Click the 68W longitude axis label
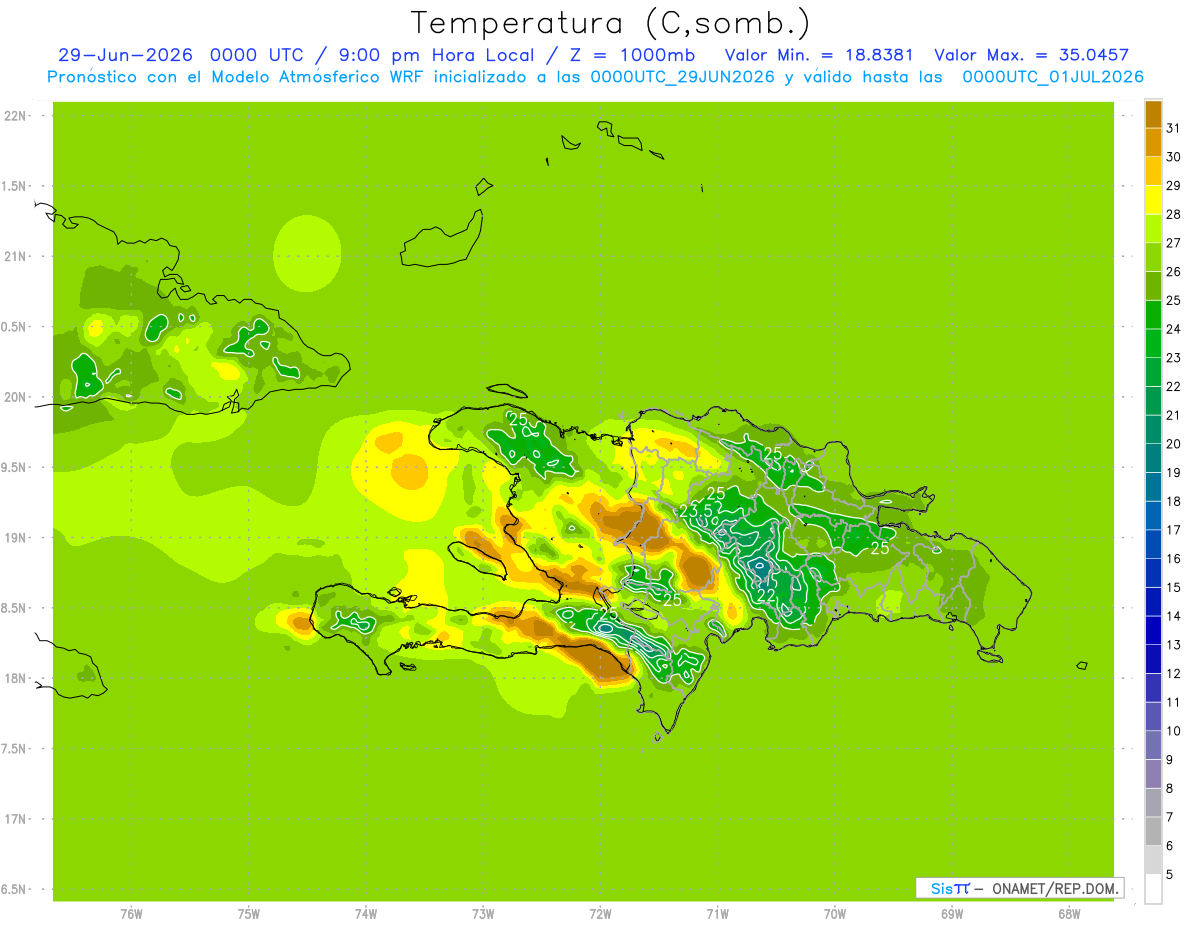Viewport: 1200px width, 927px height. [1069, 913]
